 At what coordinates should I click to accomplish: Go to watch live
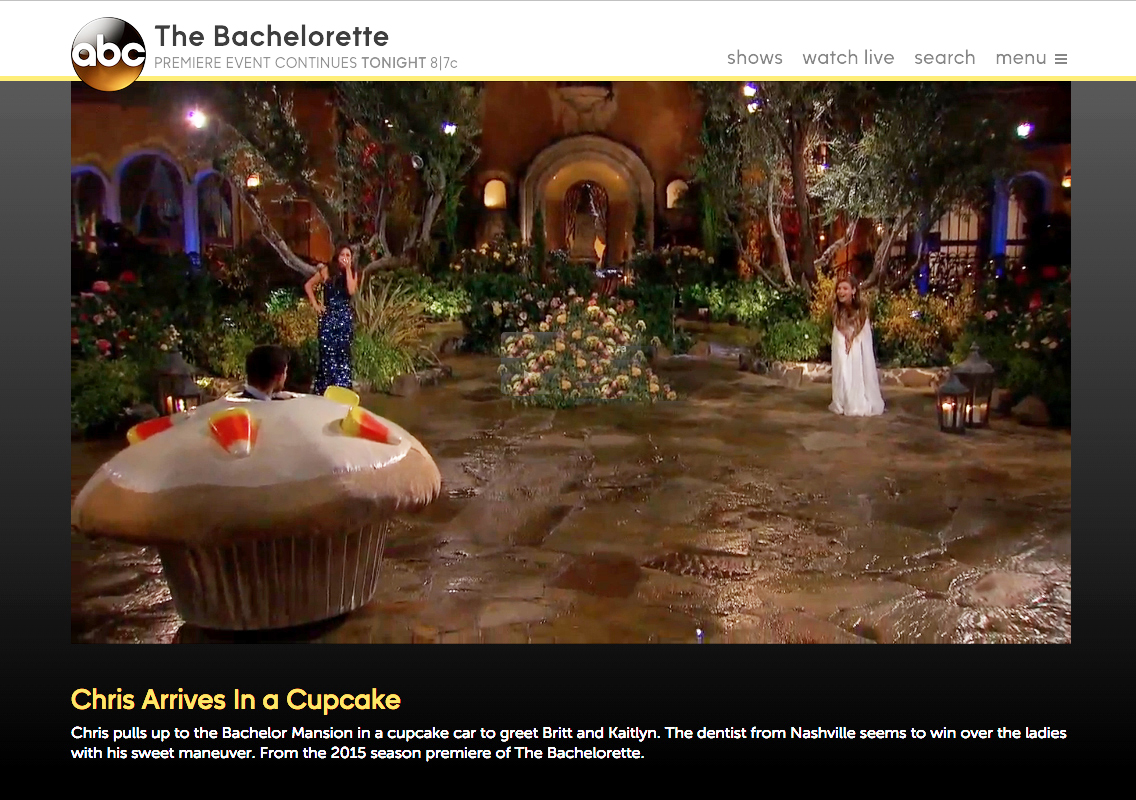[848, 58]
